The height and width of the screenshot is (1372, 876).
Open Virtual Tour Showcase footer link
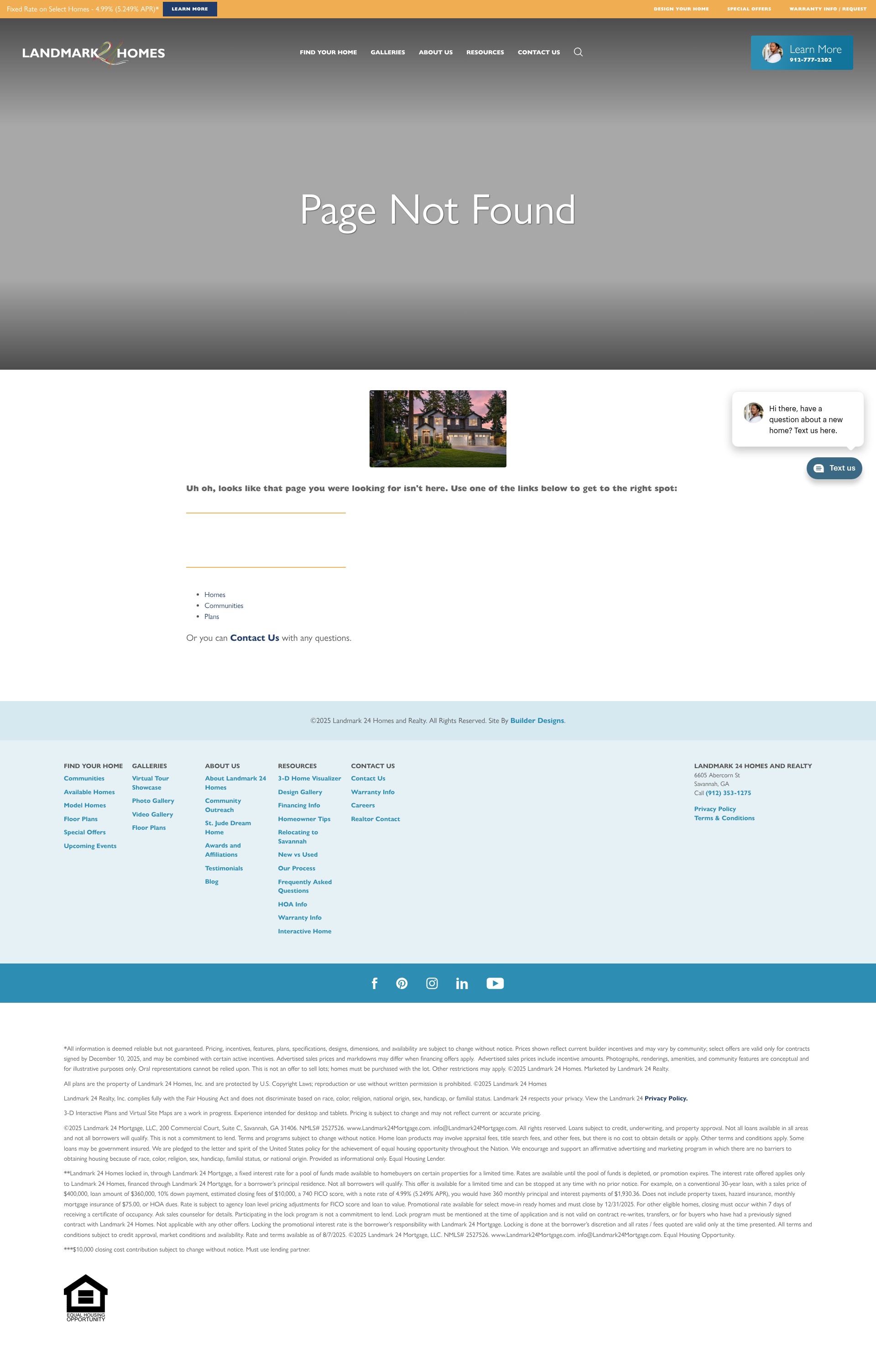pos(151,783)
